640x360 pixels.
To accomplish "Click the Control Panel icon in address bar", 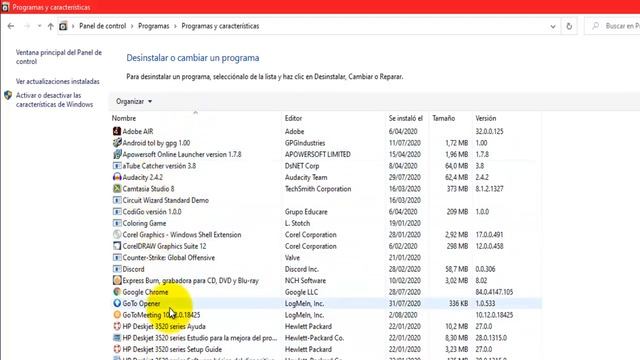I will 63,26.
